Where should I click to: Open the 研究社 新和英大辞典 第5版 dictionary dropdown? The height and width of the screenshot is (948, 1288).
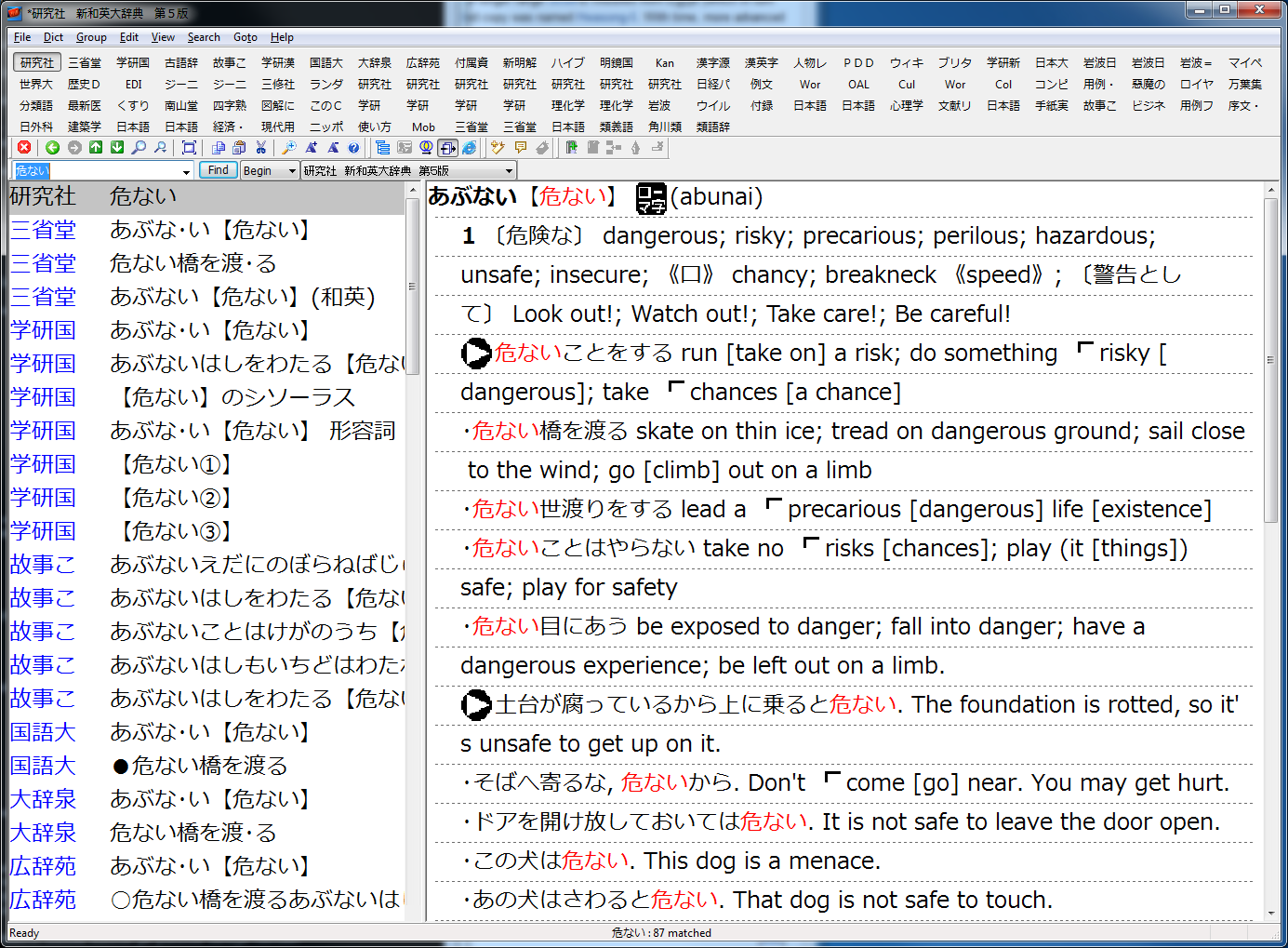click(x=509, y=171)
